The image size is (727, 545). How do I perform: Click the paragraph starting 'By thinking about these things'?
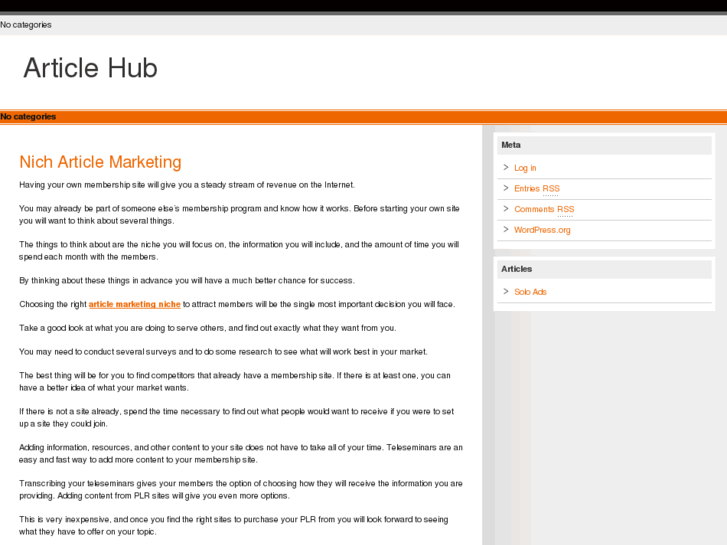(x=187, y=281)
